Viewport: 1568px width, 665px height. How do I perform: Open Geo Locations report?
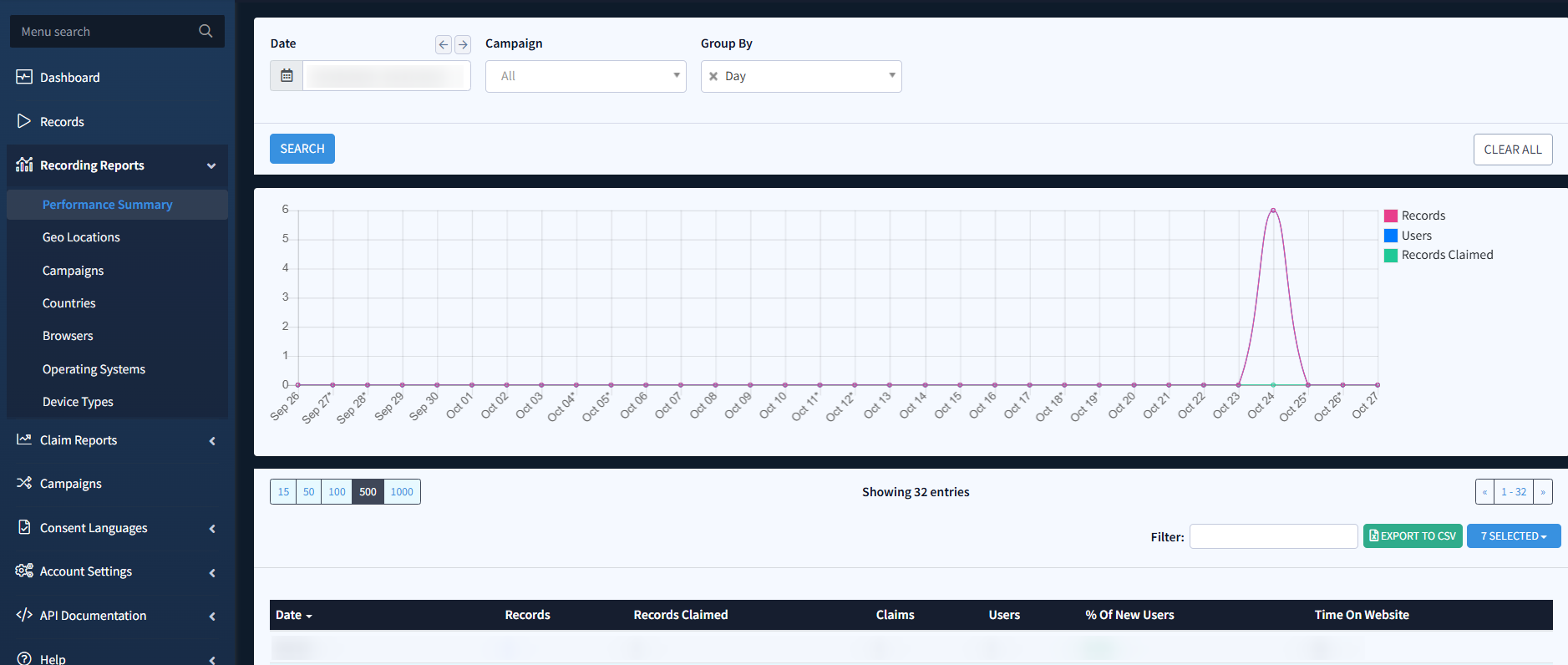(x=81, y=237)
